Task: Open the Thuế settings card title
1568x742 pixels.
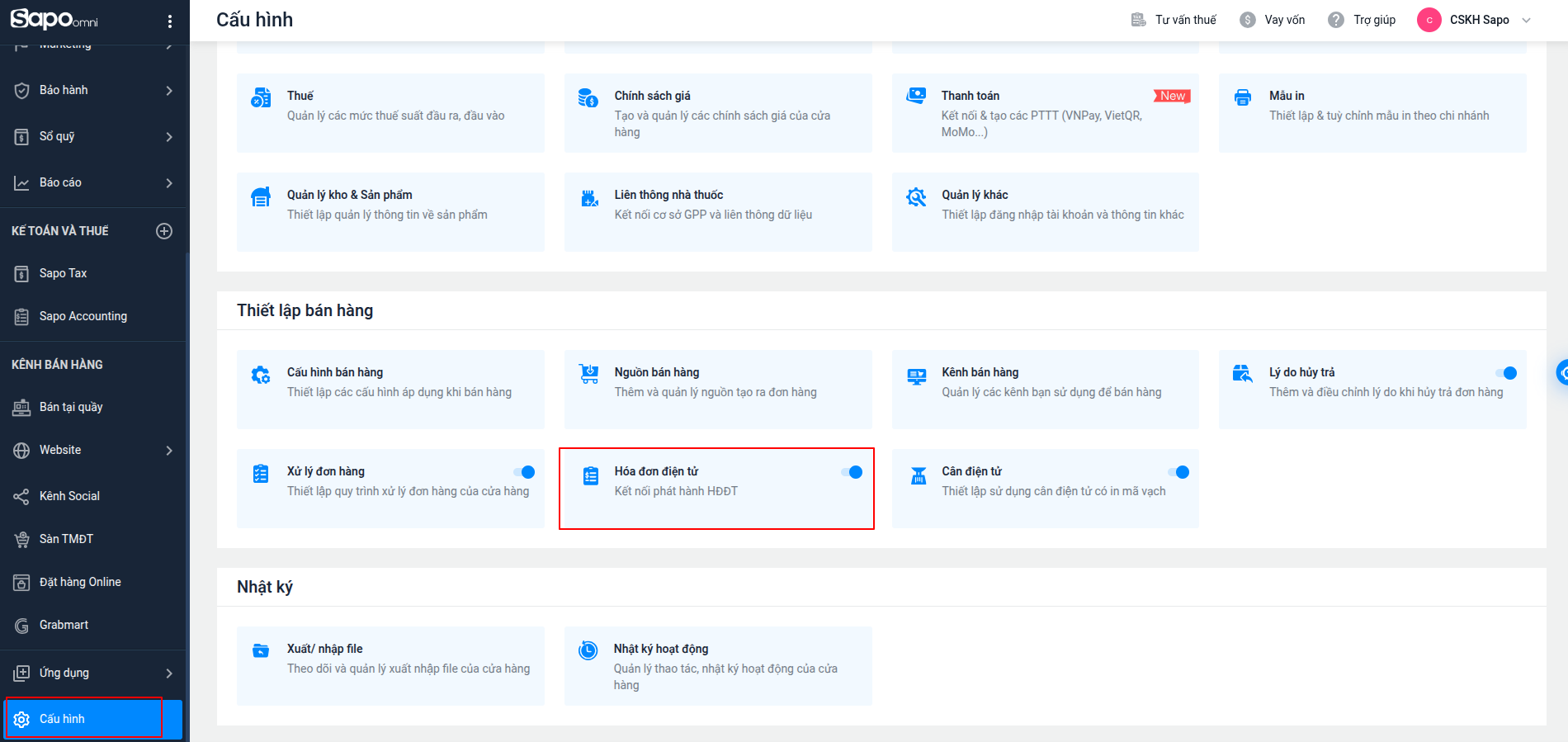Action: point(300,96)
